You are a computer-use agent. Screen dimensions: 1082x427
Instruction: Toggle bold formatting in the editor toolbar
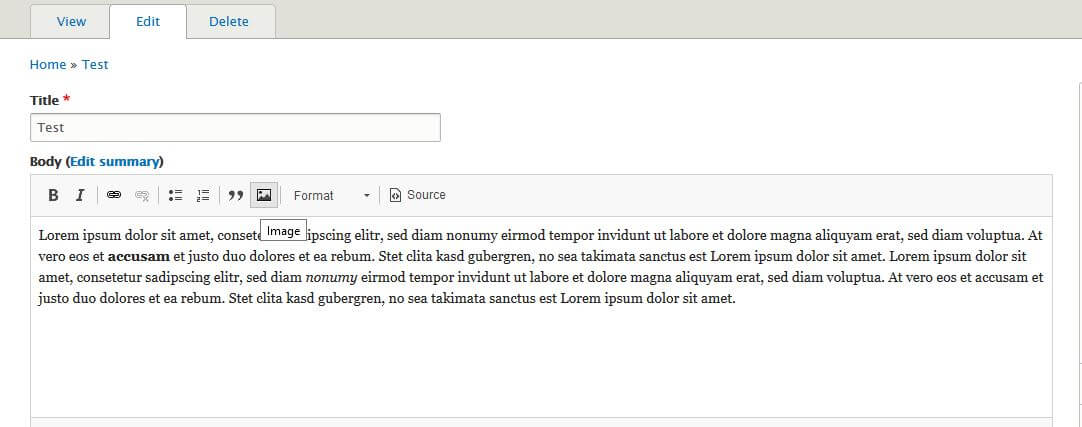pos(53,195)
